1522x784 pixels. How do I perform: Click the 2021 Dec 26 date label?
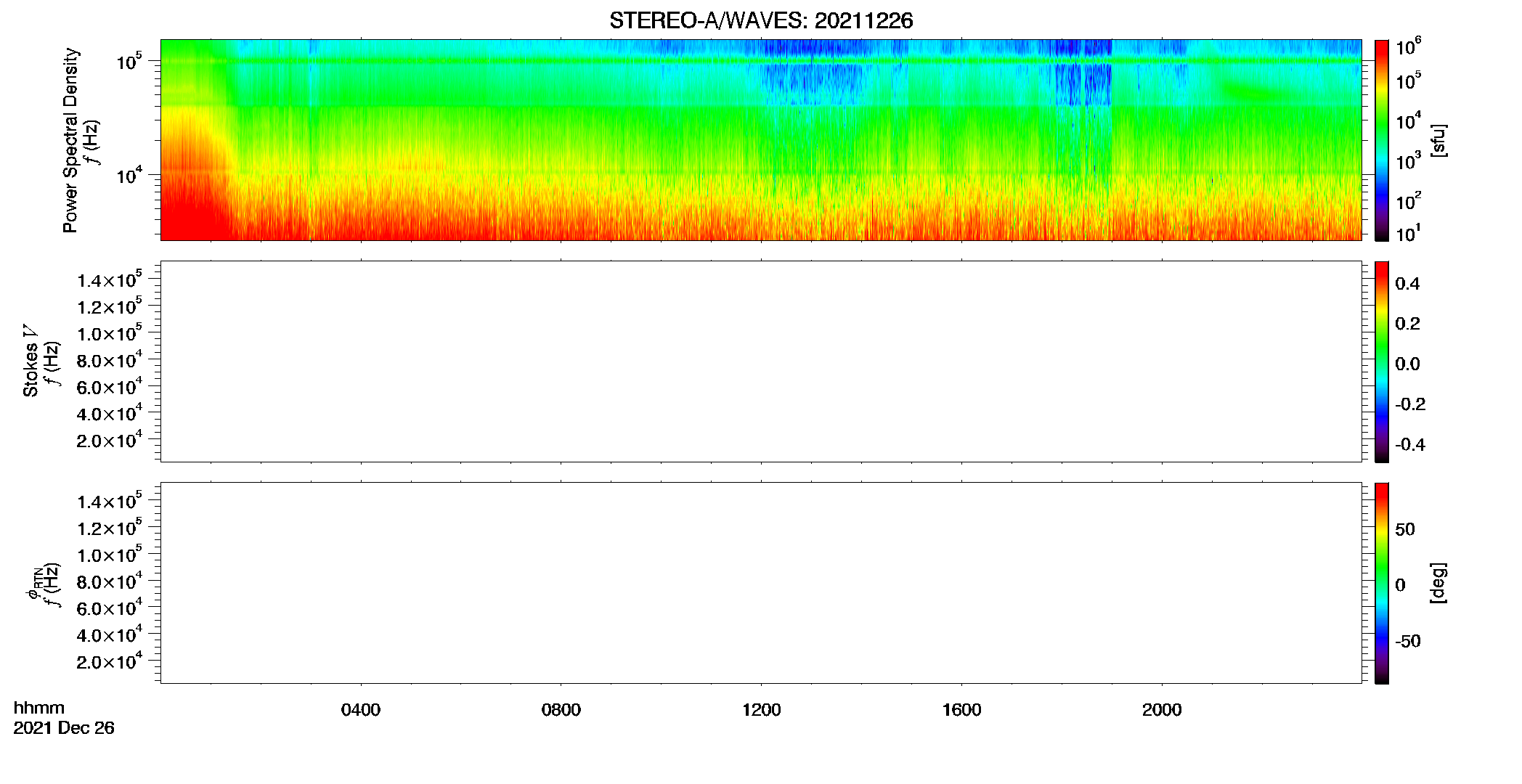click(x=64, y=728)
